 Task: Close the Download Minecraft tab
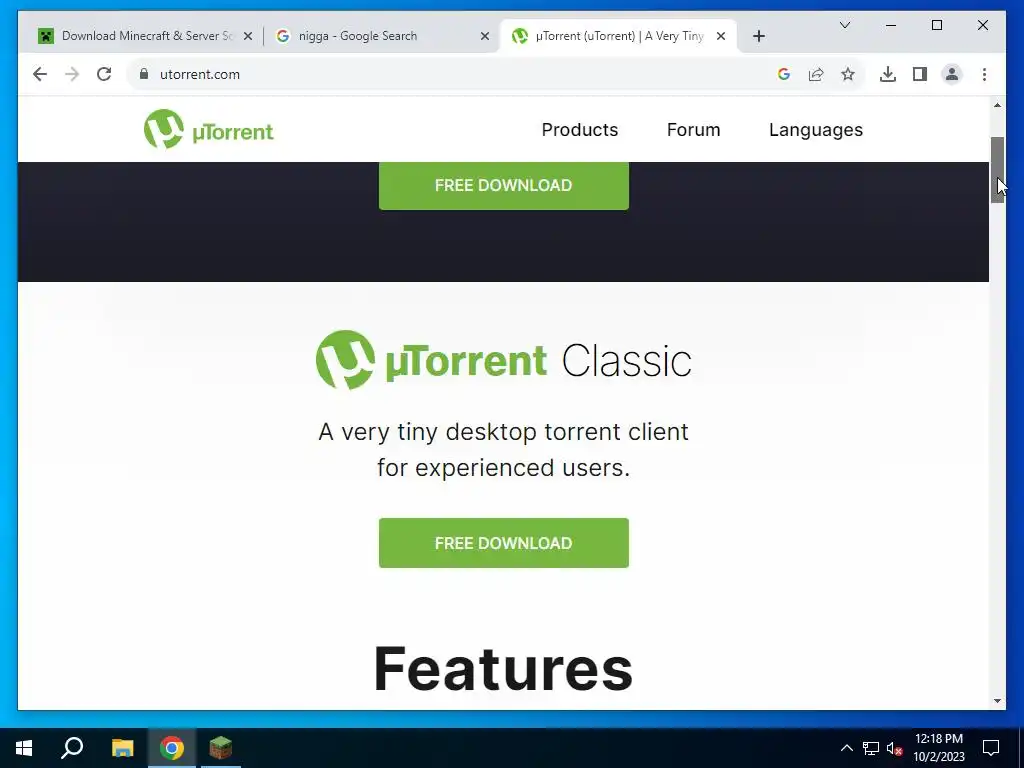pos(248,36)
